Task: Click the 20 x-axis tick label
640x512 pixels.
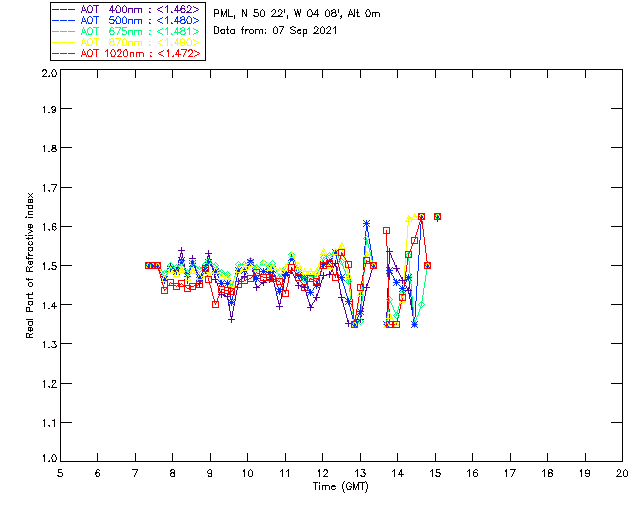Action: coord(622,473)
